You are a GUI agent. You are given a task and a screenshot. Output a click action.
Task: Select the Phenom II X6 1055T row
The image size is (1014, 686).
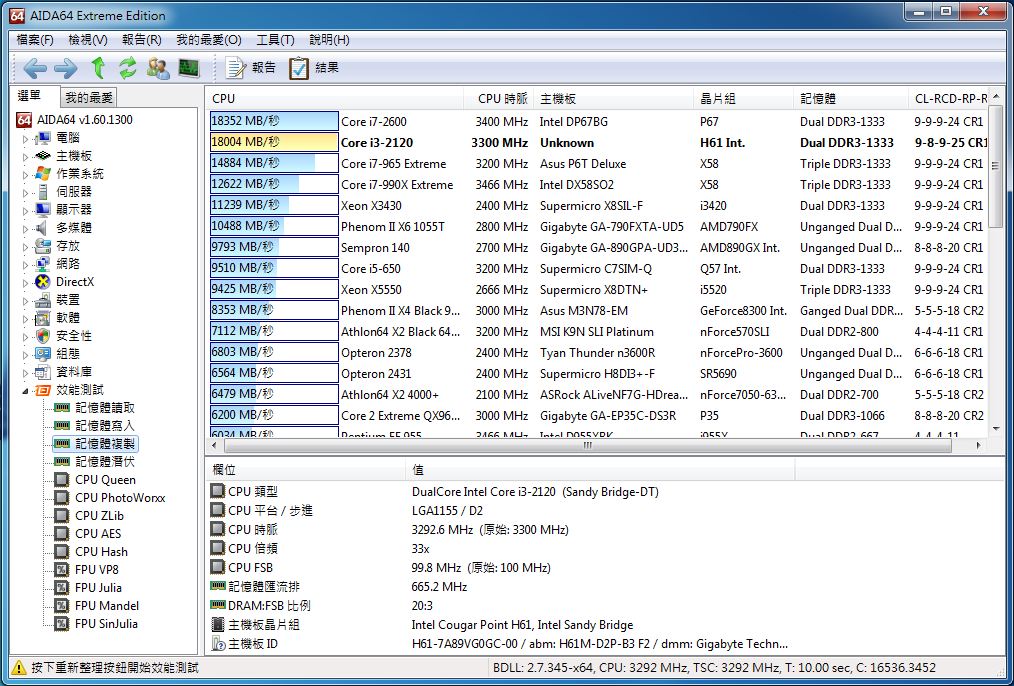pos(598,226)
